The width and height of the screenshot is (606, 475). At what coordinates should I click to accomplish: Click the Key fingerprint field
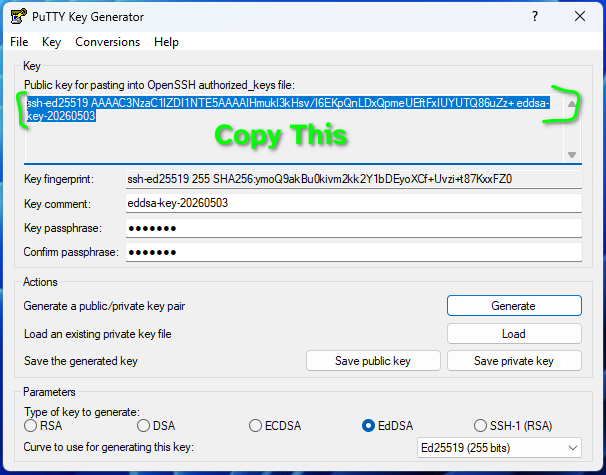click(x=354, y=179)
